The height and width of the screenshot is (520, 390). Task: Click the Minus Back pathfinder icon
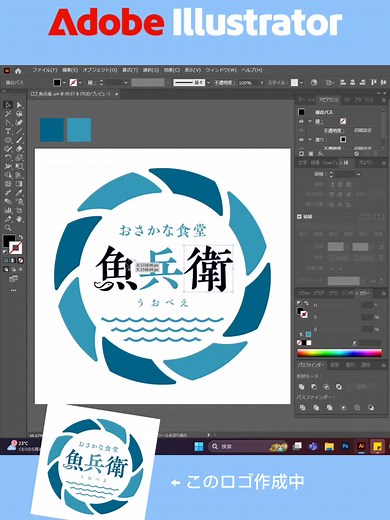371,407
